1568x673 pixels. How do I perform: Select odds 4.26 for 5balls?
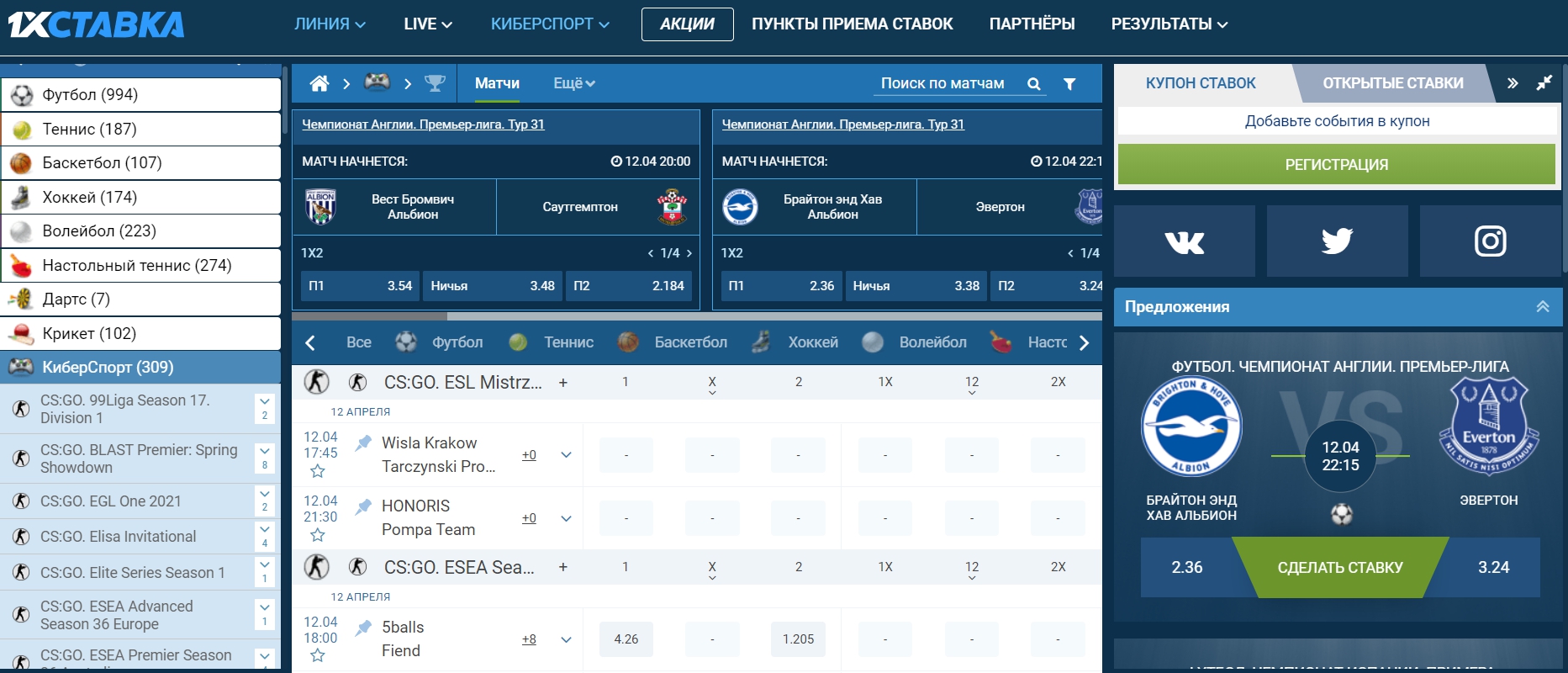click(626, 639)
